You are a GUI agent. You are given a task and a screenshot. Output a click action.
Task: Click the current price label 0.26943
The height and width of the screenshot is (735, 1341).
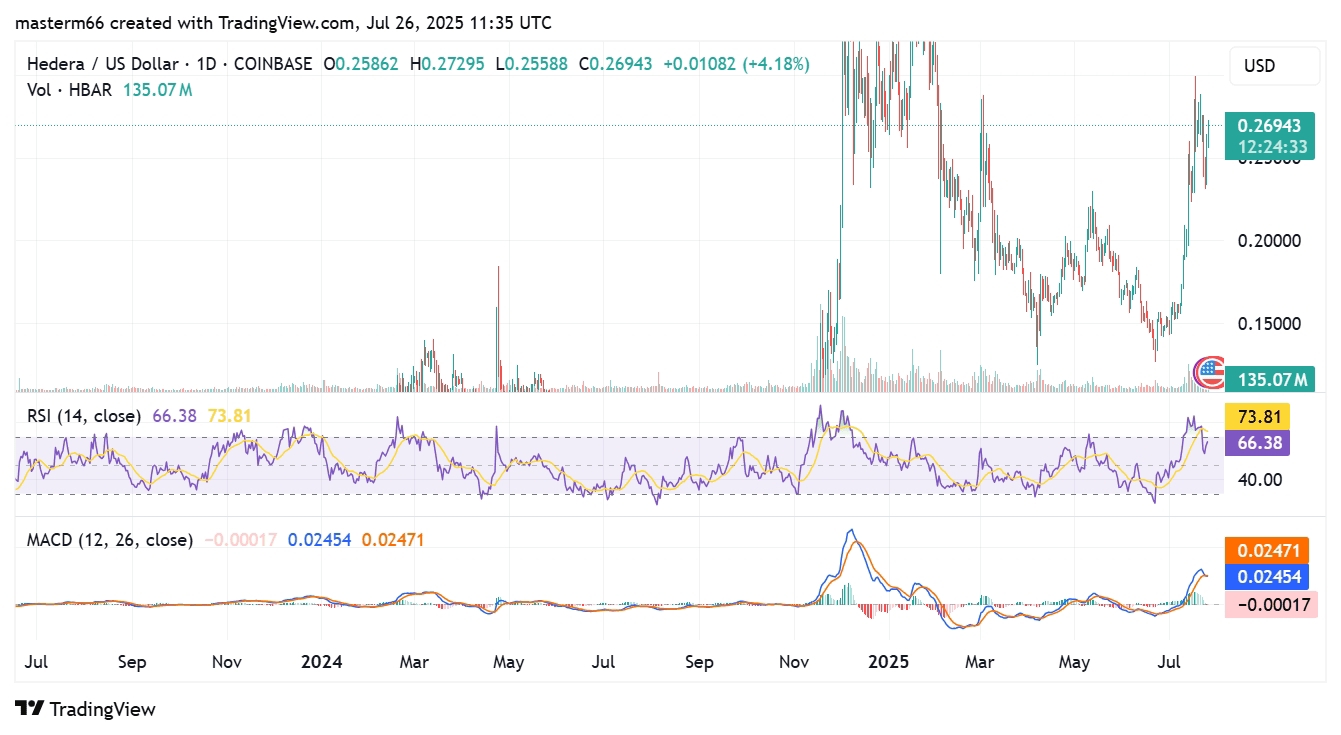coord(1269,126)
